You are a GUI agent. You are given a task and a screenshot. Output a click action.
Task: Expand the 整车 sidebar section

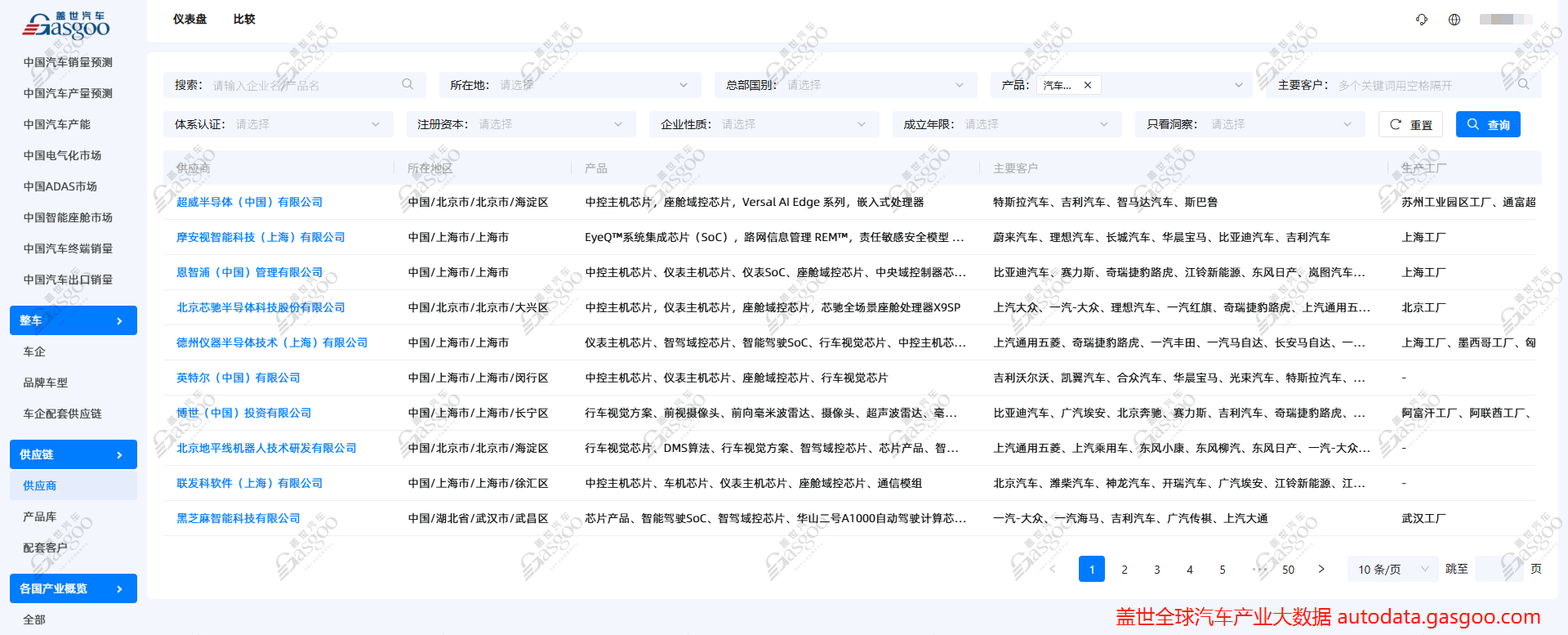click(x=73, y=320)
